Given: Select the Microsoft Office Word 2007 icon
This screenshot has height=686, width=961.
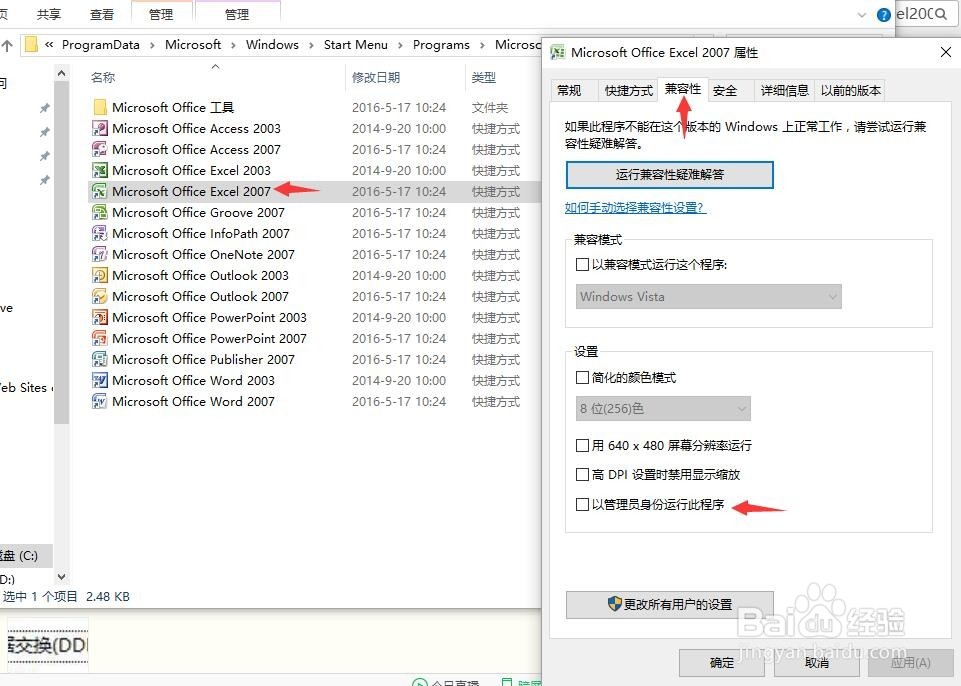Looking at the screenshot, I should (98, 401).
